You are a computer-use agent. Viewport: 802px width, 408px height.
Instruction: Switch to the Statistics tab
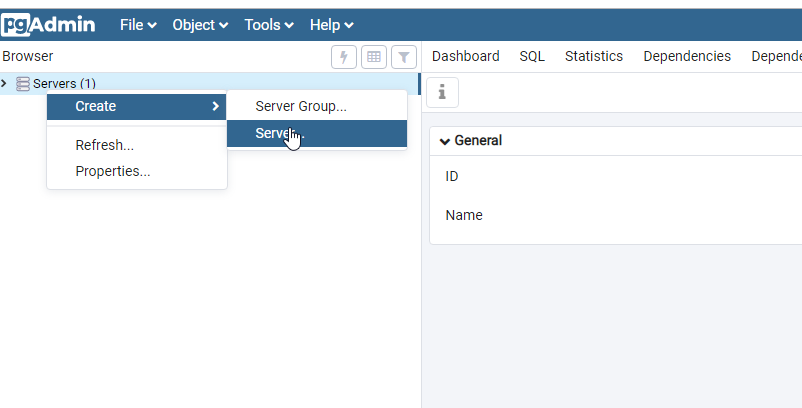tap(594, 56)
